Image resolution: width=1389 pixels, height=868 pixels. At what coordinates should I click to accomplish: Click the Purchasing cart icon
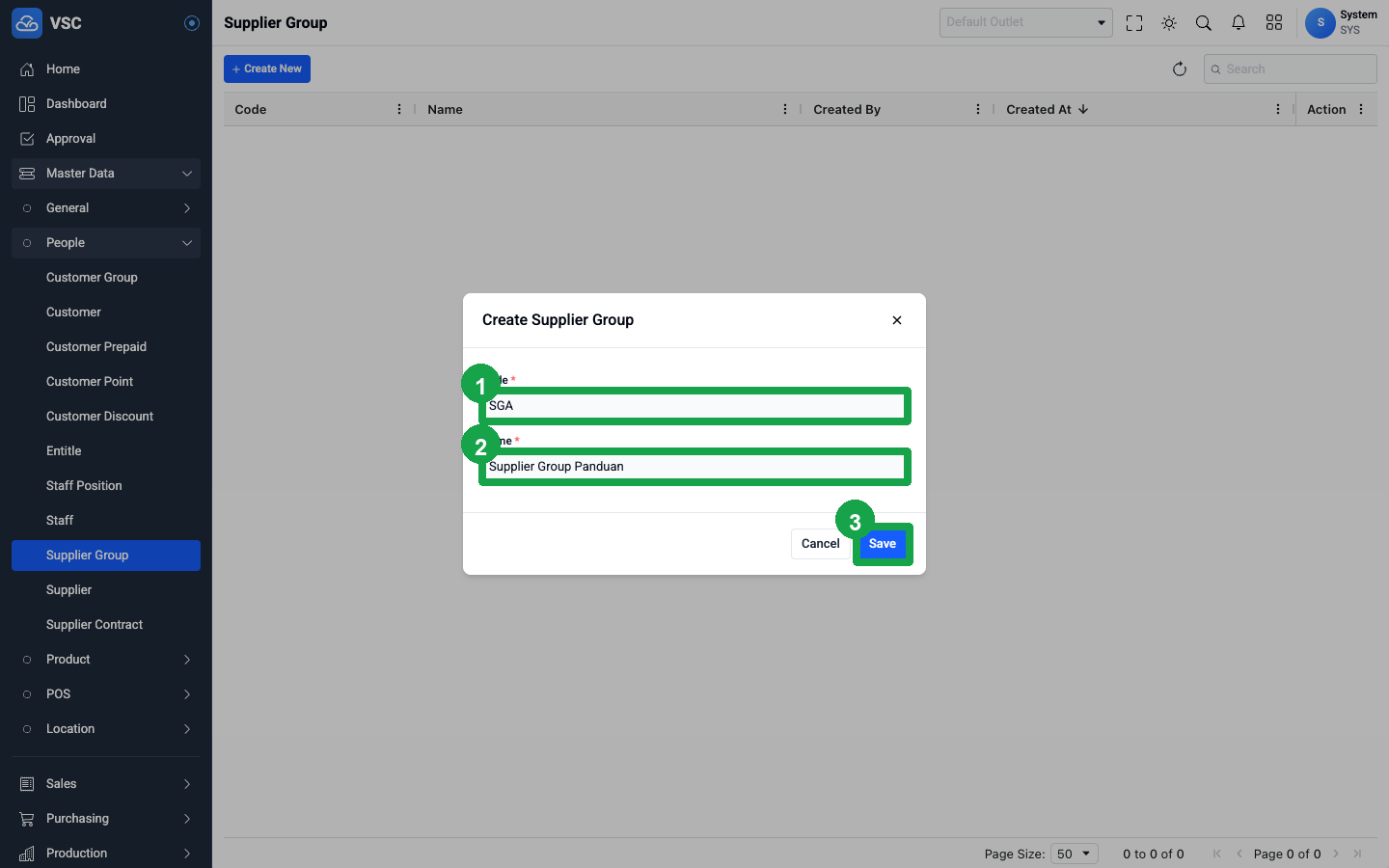point(27,819)
